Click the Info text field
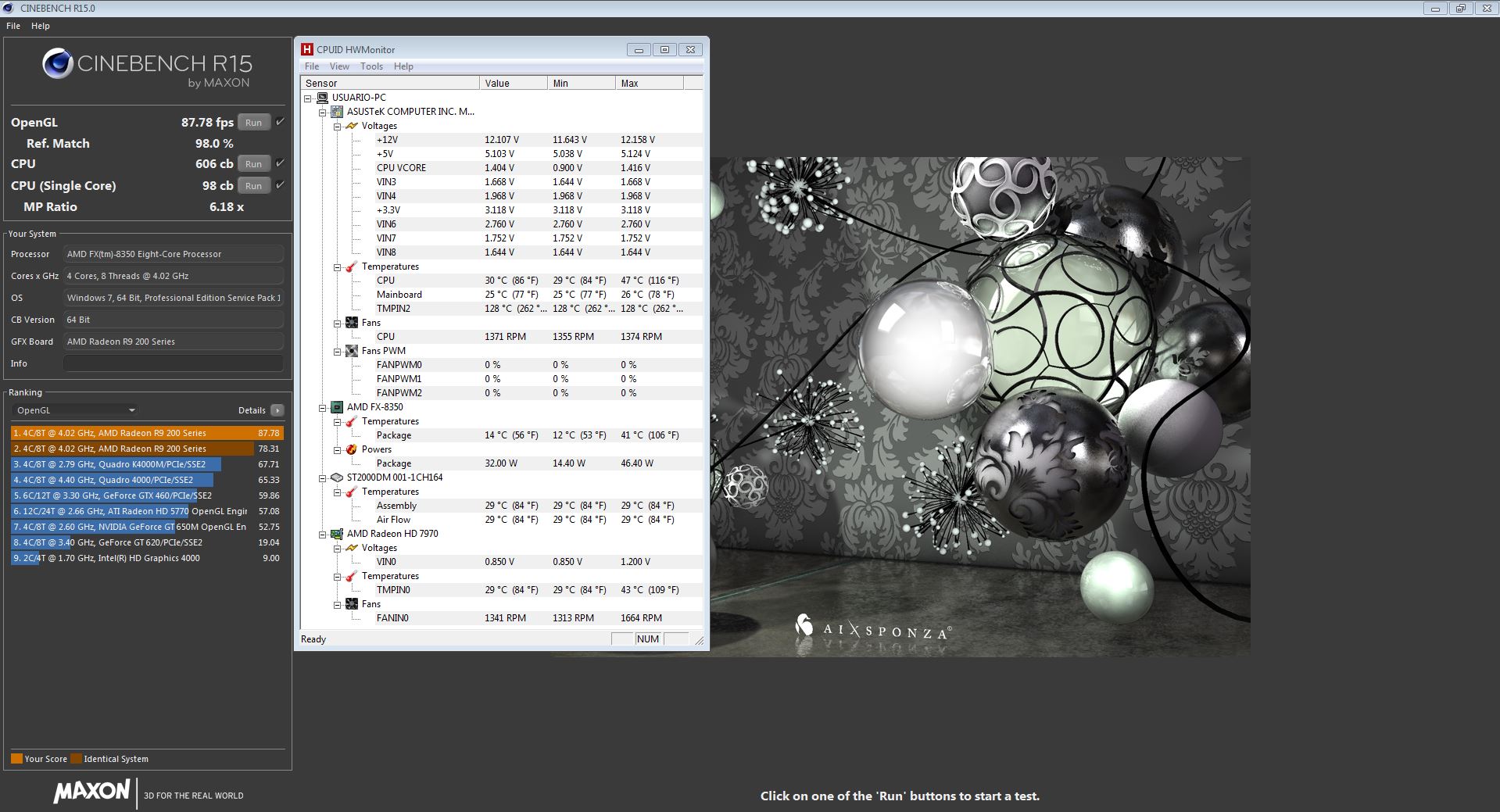This screenshot has height=812, width=1500. tap(173, 363)
